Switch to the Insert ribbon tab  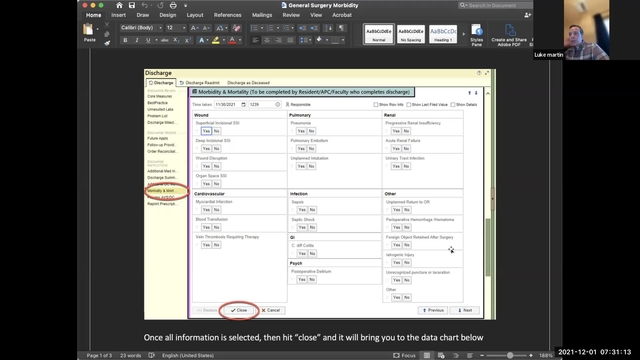point(118,15)
